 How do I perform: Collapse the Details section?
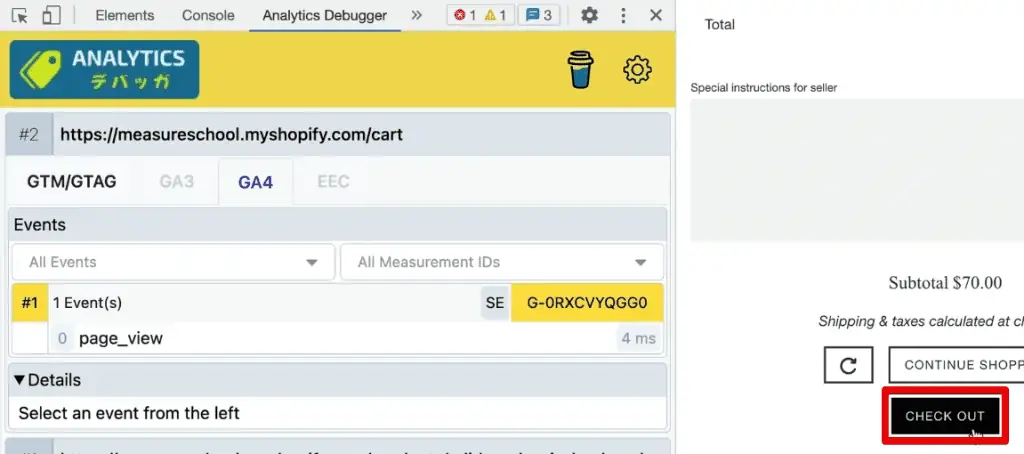[x=46, y=380]
